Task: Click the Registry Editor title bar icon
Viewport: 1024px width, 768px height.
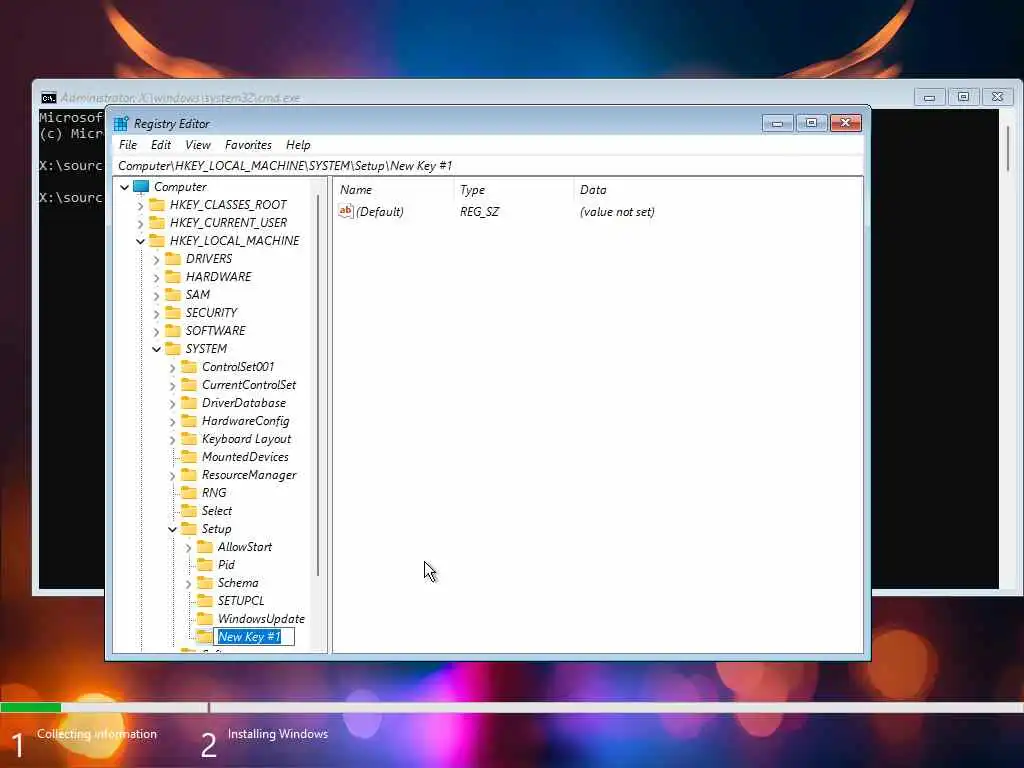Action: [x=121, y=123]
